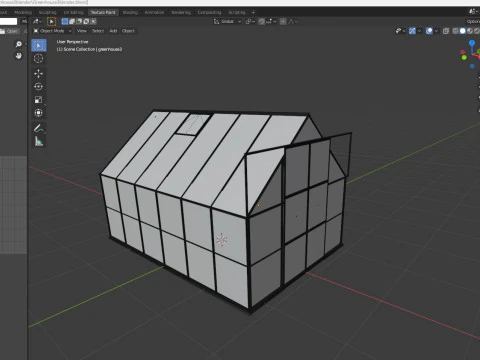Viewport: 480px width, 360px height.
Task: Switch to the Shading workspace tab
Action: [130, 12]
